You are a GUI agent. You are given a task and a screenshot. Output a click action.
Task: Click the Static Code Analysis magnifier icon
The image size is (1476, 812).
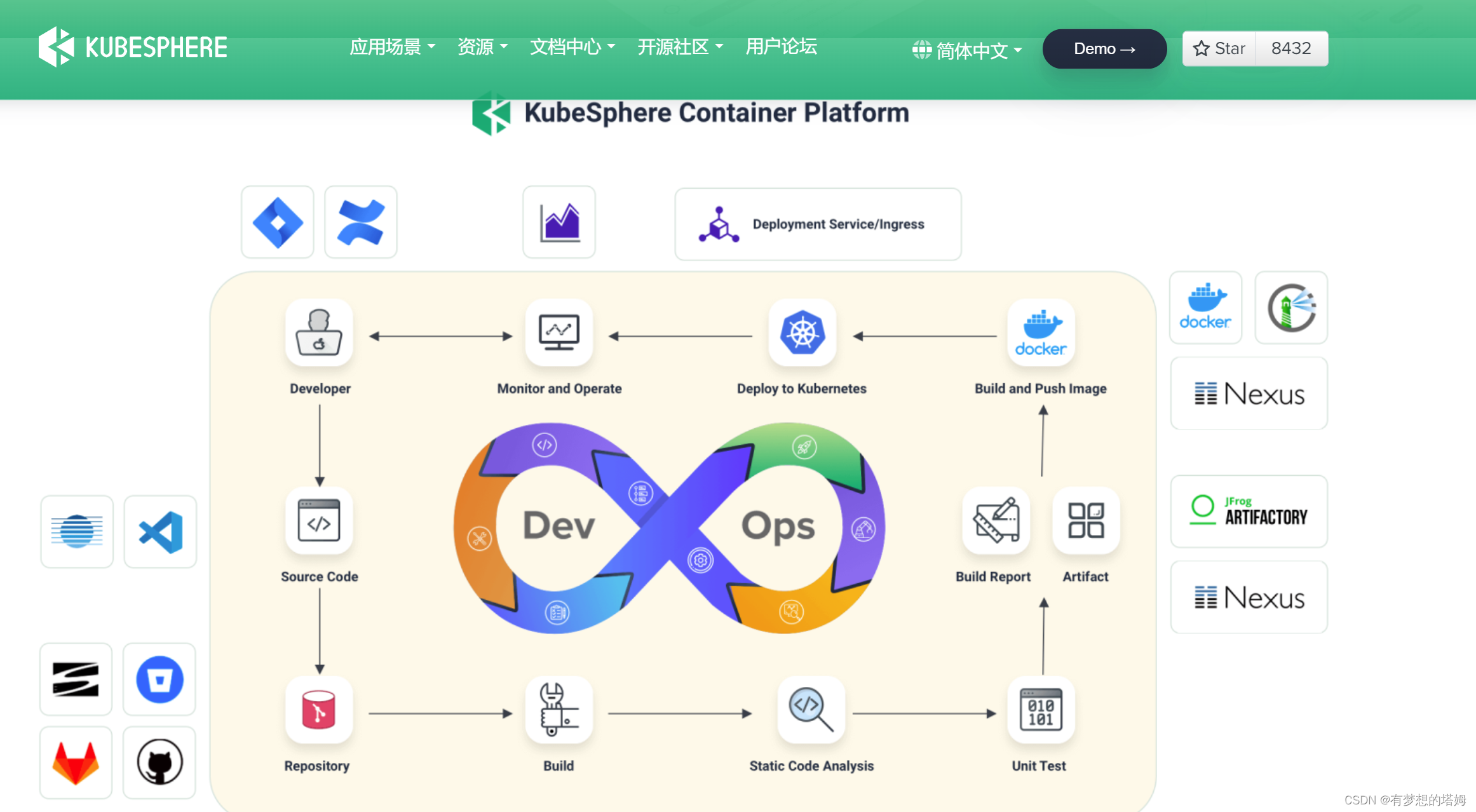point(811,710)
